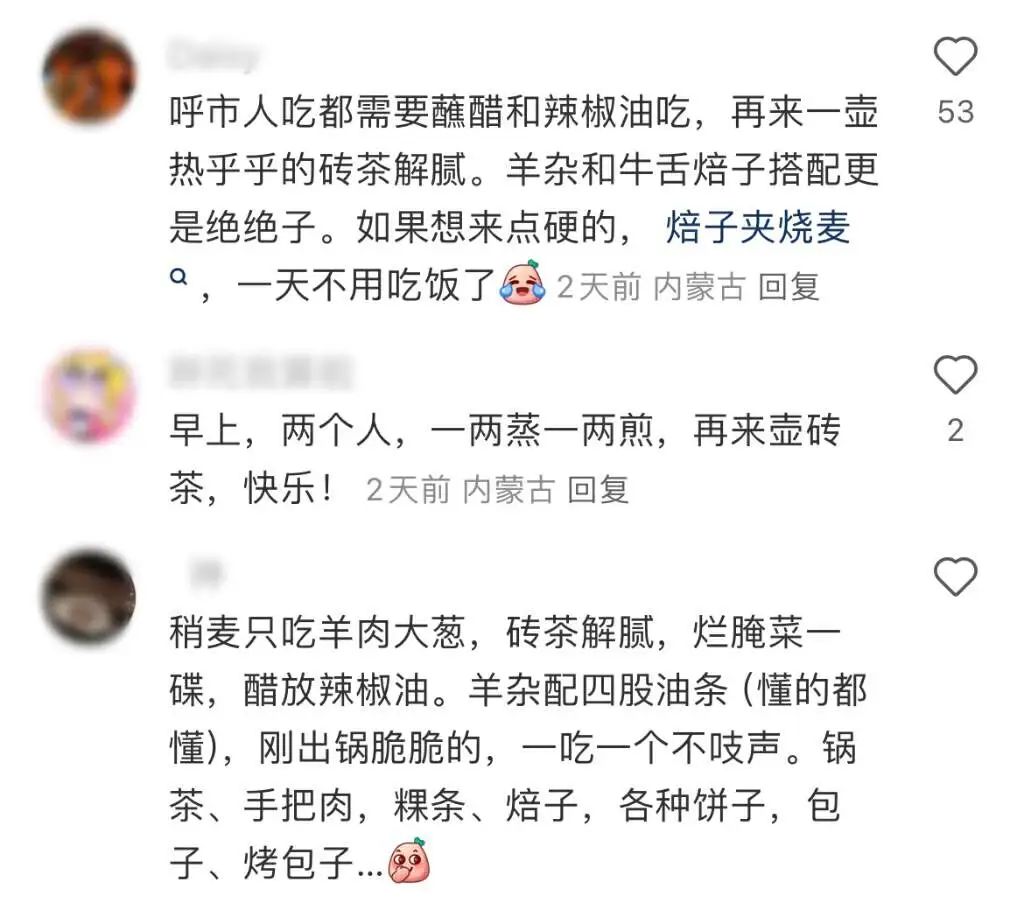
Task: Tap the 2天前 timestamp on the second comment
Action: point(408,489)
